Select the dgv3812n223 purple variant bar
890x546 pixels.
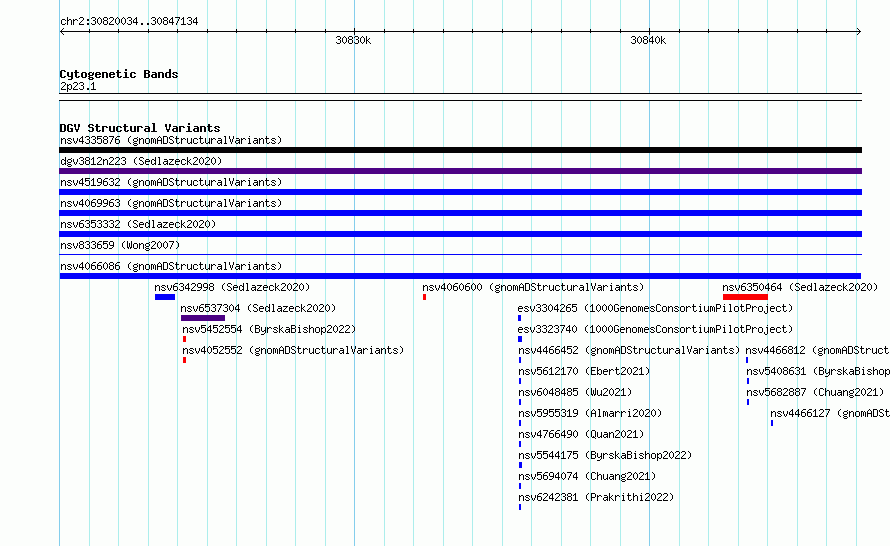(460, 171)
